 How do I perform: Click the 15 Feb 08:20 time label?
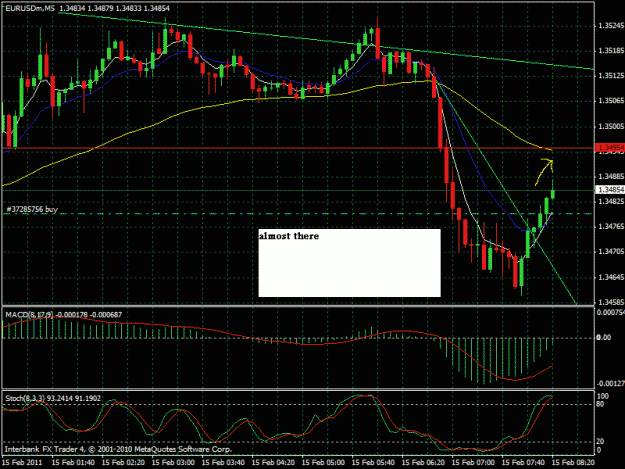(573, 462)
